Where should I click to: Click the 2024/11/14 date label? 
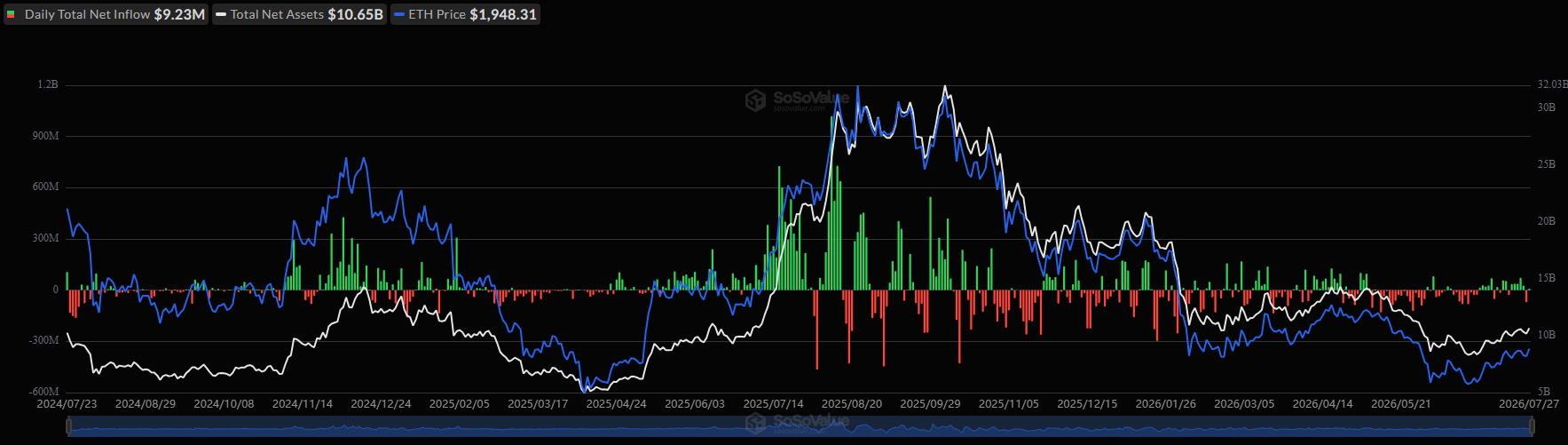click(x=303, y=403)
